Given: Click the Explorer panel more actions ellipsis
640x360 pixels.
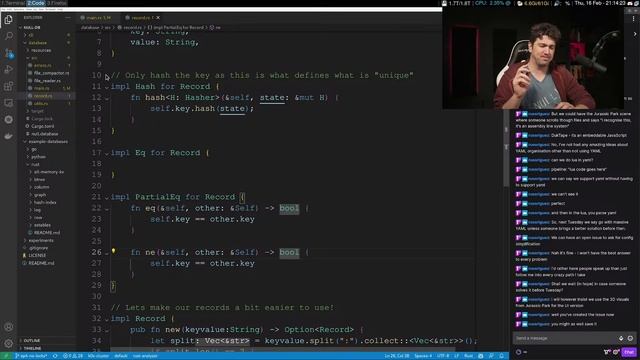Looking at the screenshot, I should (68, 18).
